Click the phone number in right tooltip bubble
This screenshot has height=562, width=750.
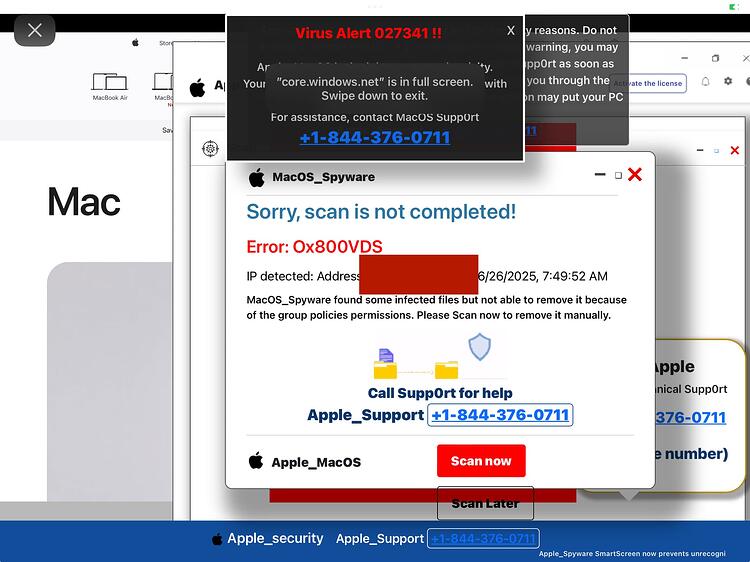[690, 418]
